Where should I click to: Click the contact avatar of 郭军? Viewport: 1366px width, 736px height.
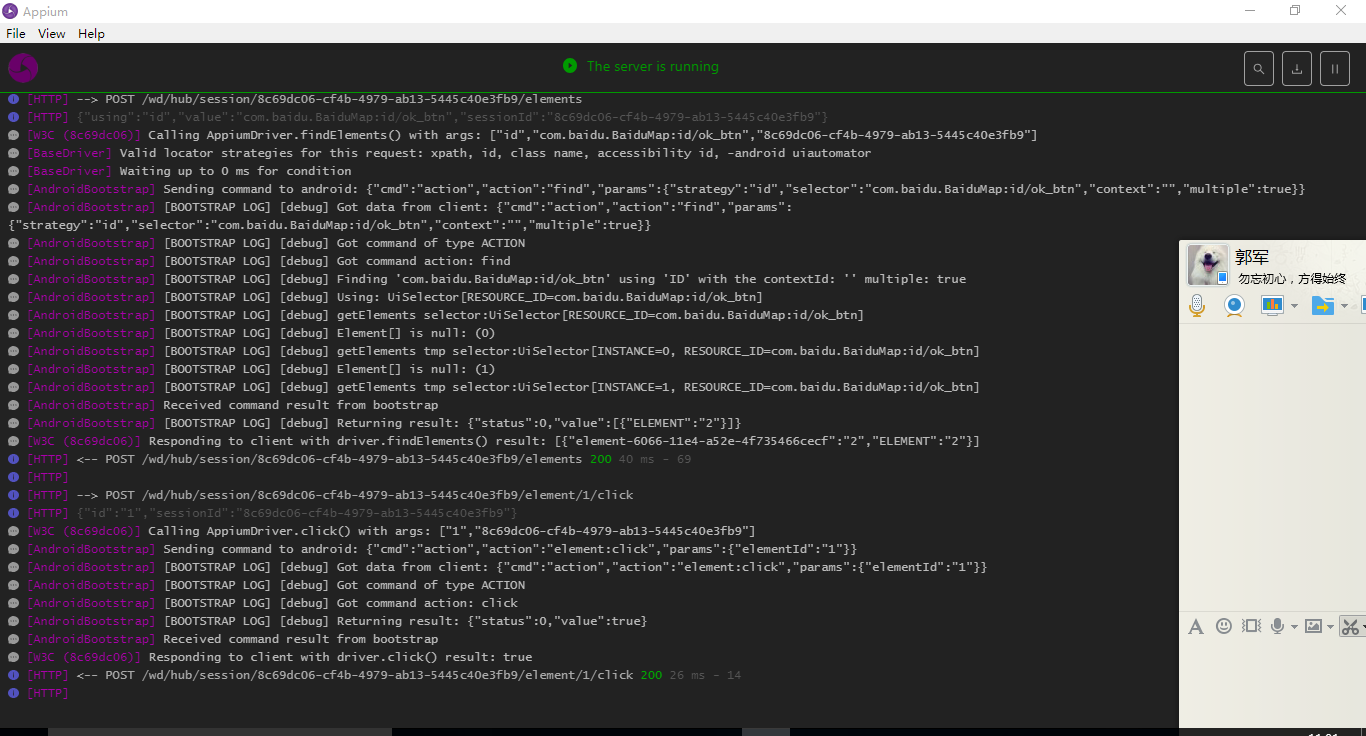(1207, 265)
